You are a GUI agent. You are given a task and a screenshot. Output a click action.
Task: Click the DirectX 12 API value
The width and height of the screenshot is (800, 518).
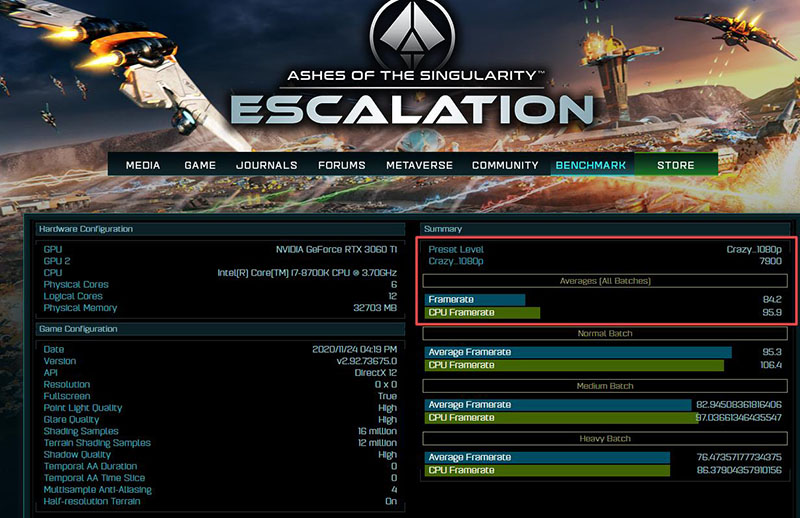click(x=376, y=373)
